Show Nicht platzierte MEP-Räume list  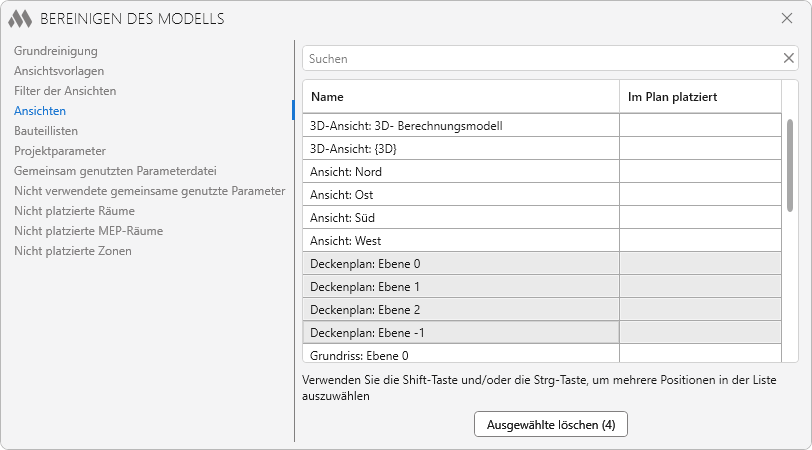[x=88, y=230]
